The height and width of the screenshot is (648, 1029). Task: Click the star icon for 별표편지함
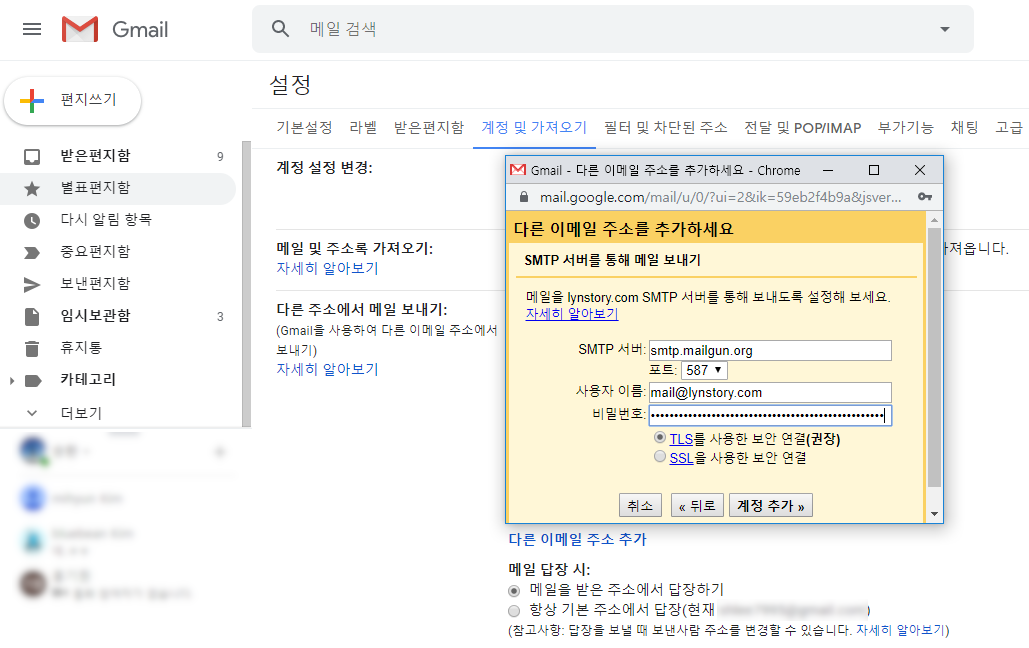(x=32, y=189)
